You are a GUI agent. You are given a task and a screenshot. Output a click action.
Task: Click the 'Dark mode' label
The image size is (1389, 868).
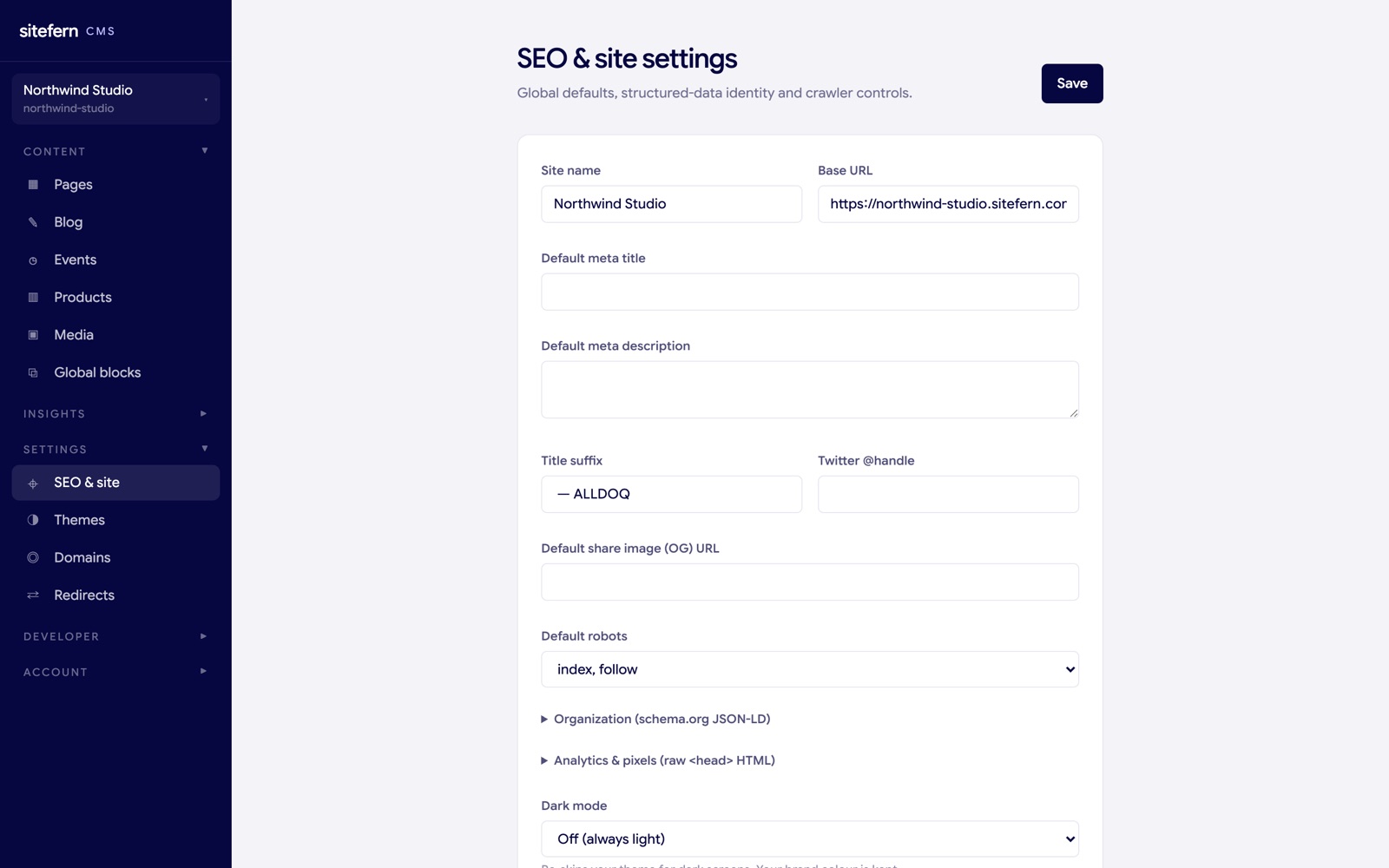(574, 806)
